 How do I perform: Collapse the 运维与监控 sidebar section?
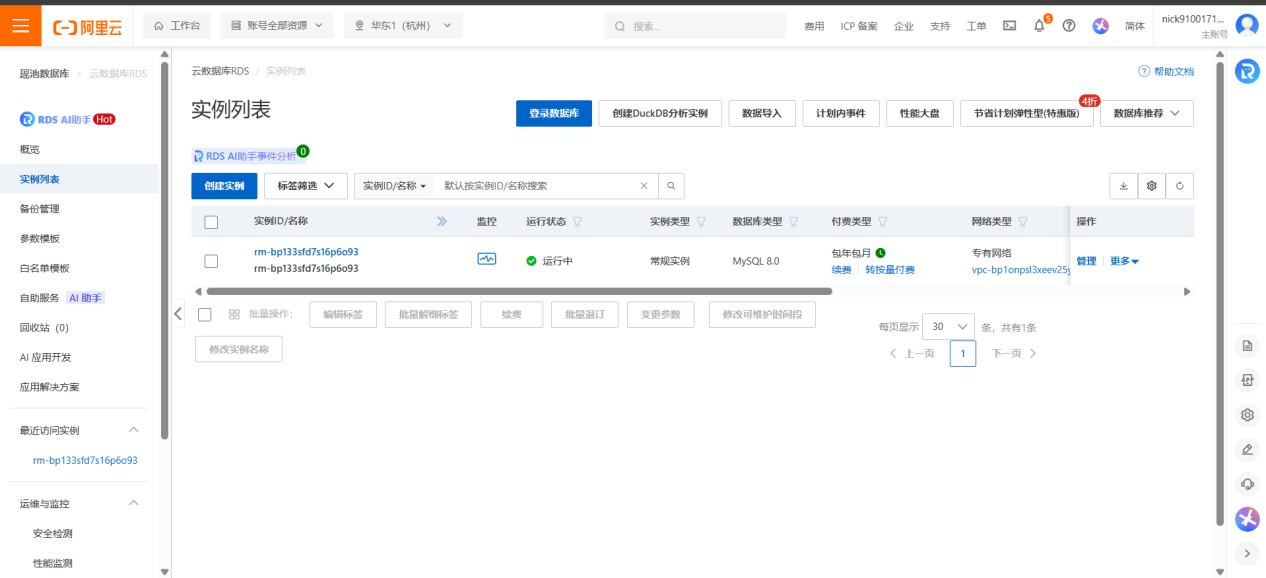point(134,504)
